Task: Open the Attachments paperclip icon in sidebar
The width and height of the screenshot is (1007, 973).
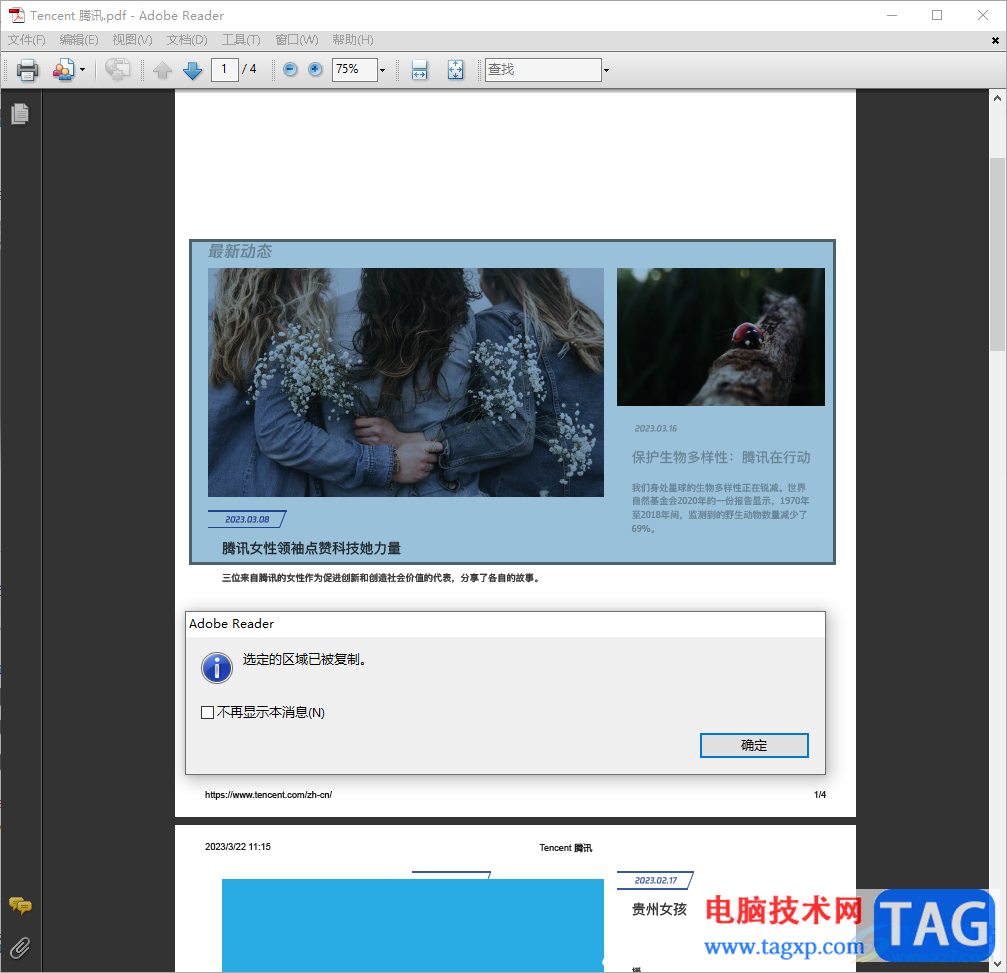Action: coord(20,947)
